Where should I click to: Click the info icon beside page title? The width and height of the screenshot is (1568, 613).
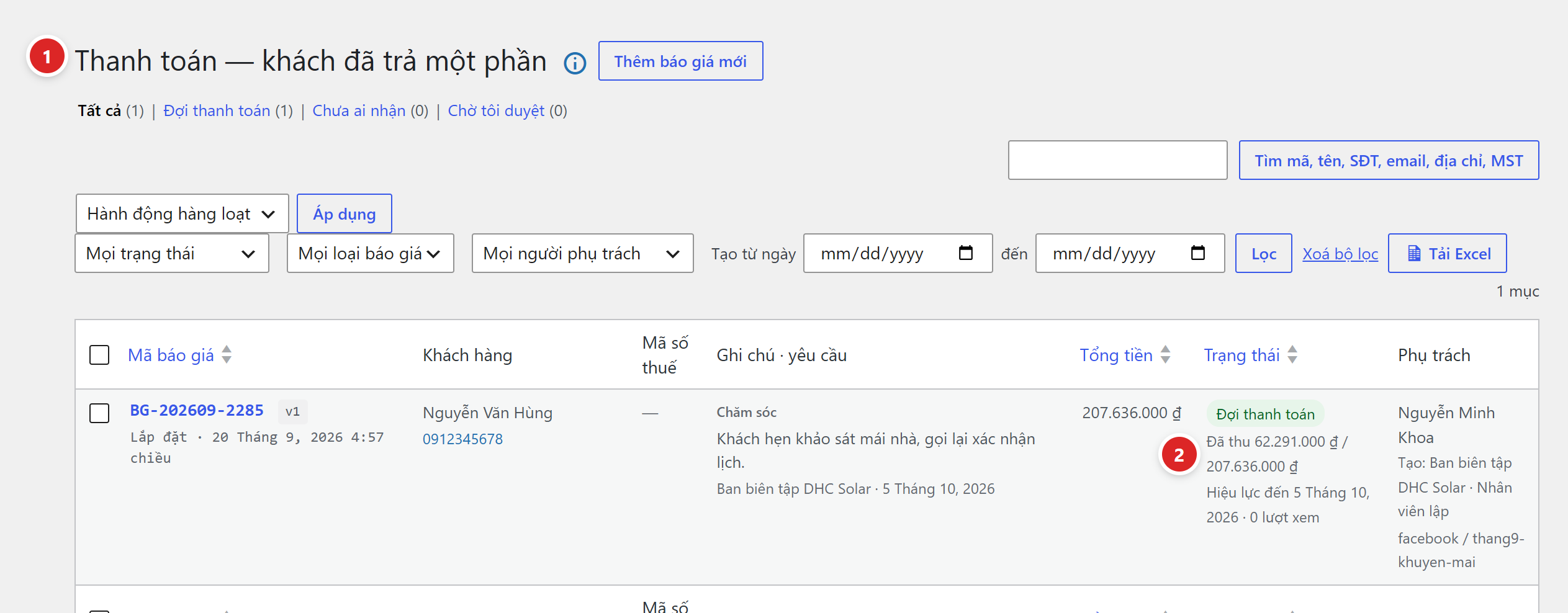point(575,63)
